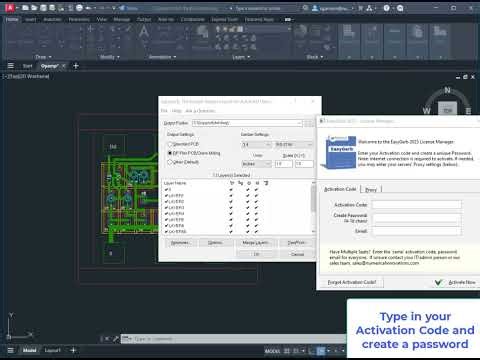This screenshot has height=360, width=480.
Task: Click the Apertures... button
Action: [x=180, y=243]
